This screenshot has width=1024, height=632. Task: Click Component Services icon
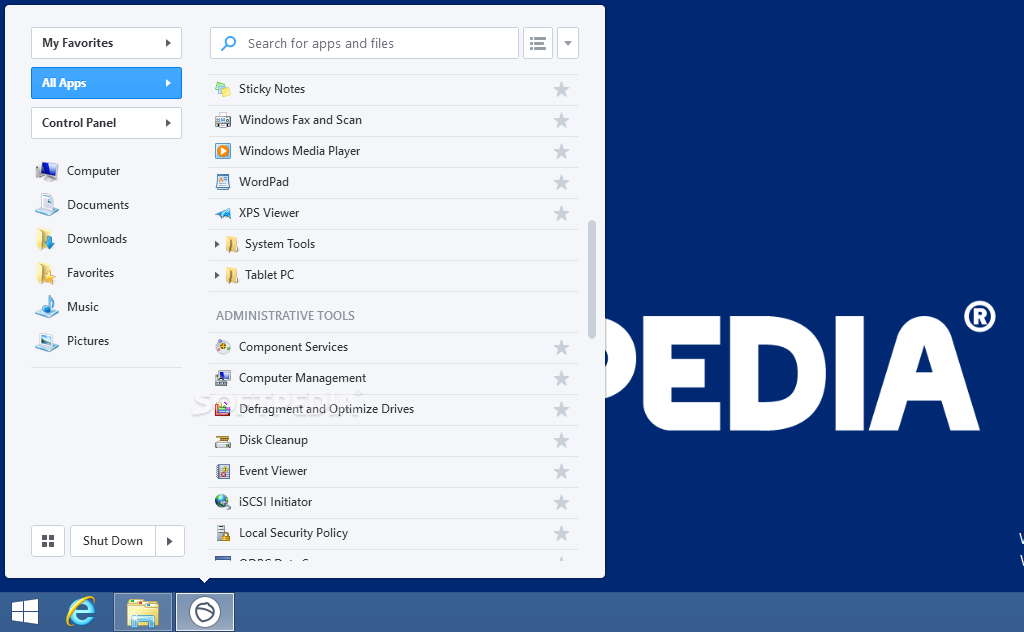[x=223, y=347]
